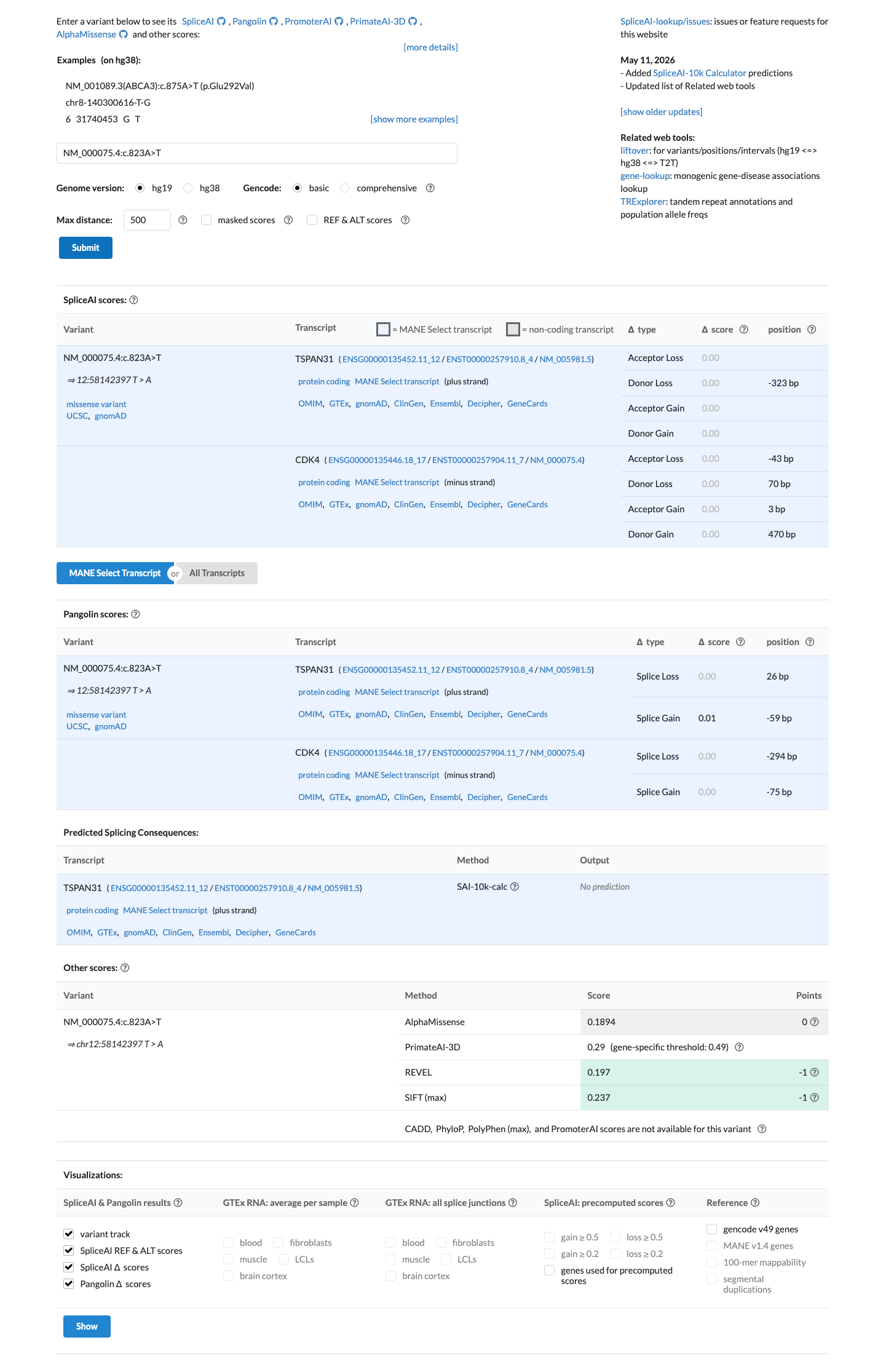Choose Gencode basic option
Viewport: 894px width, 1372px height.
click(x=298, y=188)
